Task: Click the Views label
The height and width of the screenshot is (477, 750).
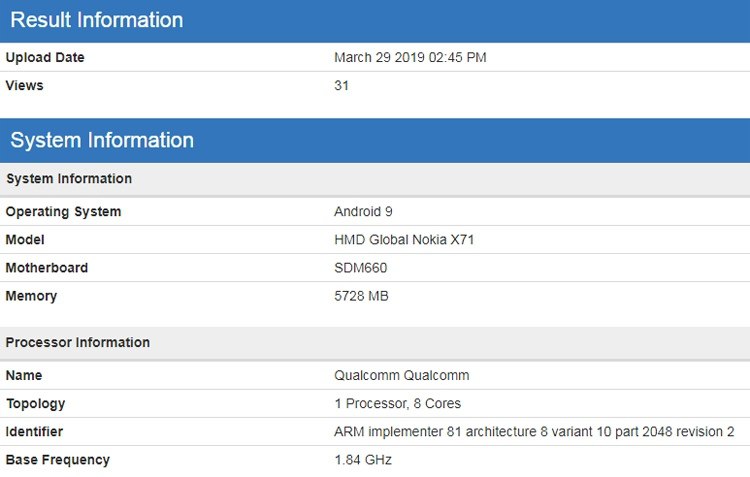Action: pos(25,86)
